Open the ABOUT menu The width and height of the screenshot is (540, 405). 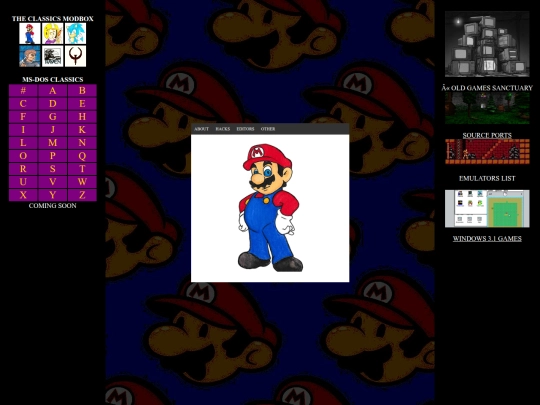[x=201, y=129]
